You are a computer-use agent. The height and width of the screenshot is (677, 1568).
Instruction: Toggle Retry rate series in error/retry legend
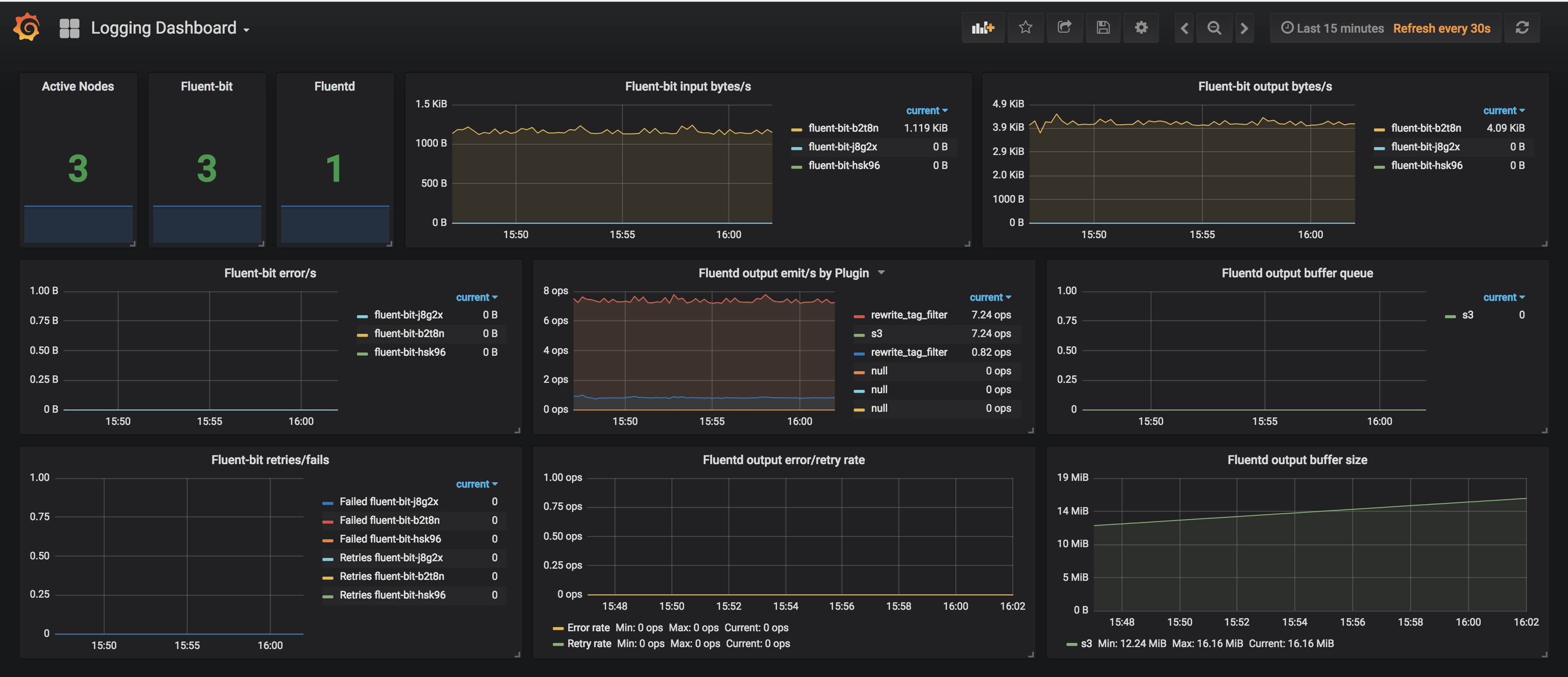tap(589, 643)
